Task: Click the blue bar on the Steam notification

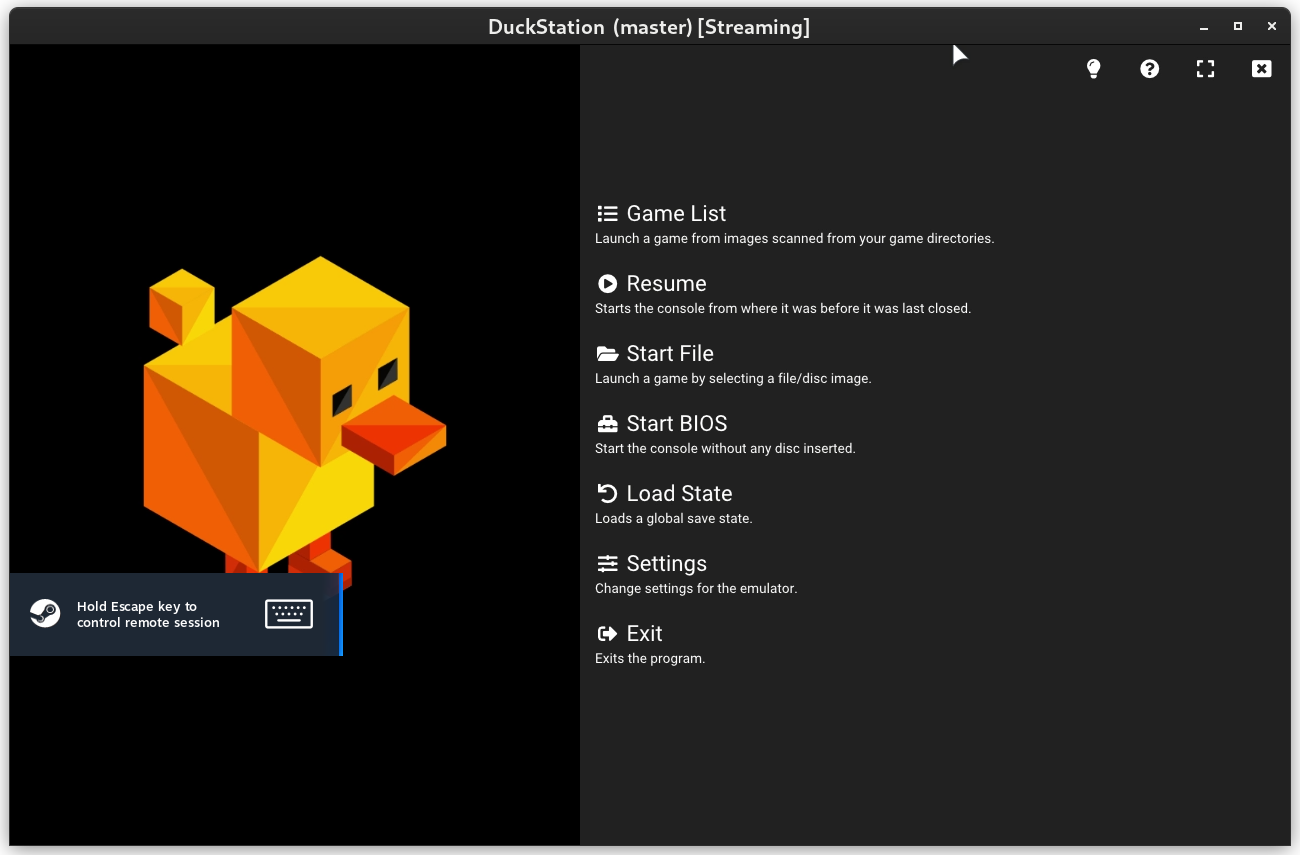Action: [342, 614]
